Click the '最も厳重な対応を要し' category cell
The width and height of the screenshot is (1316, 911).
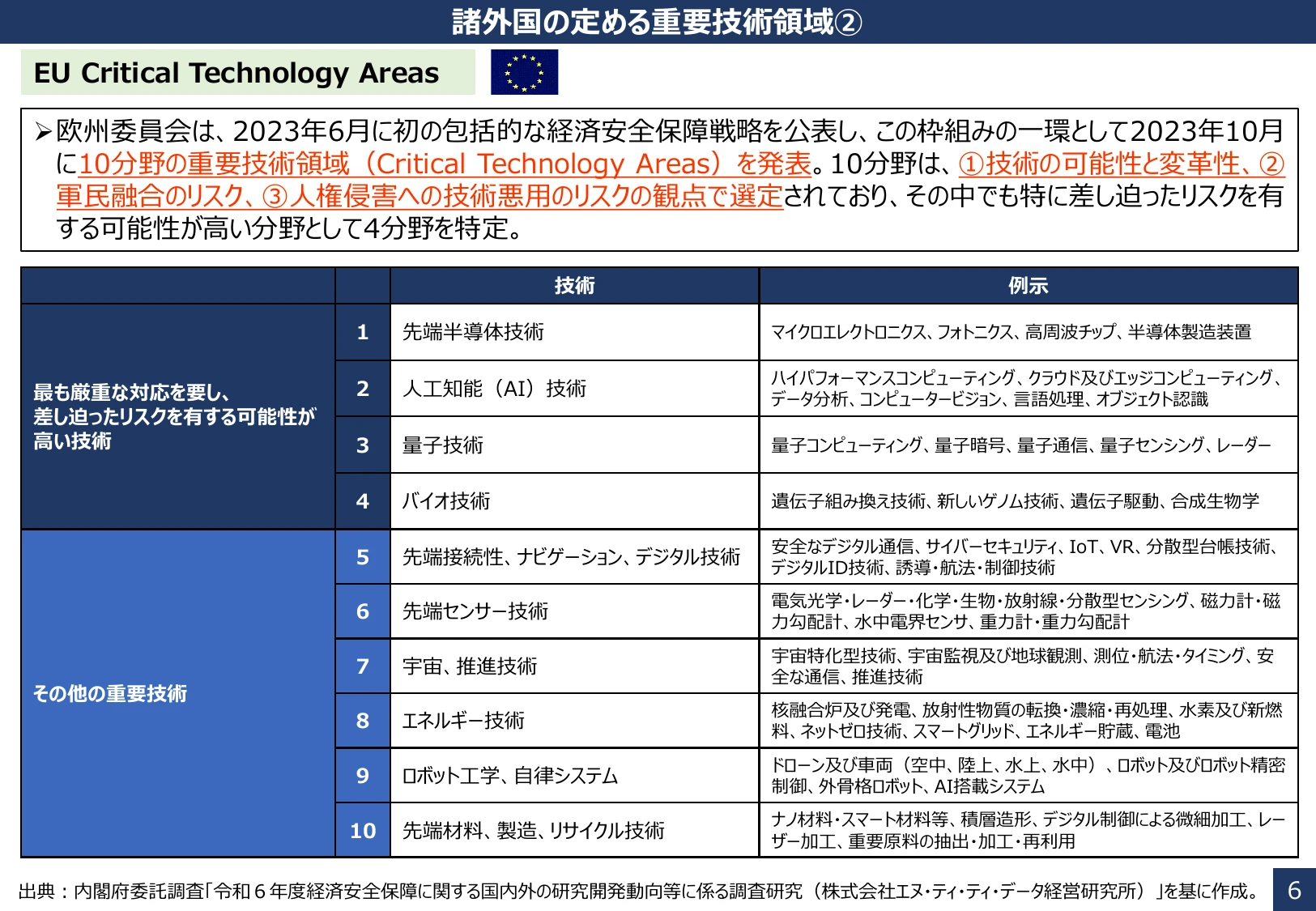pyautogui.click(x=178, y=416)
